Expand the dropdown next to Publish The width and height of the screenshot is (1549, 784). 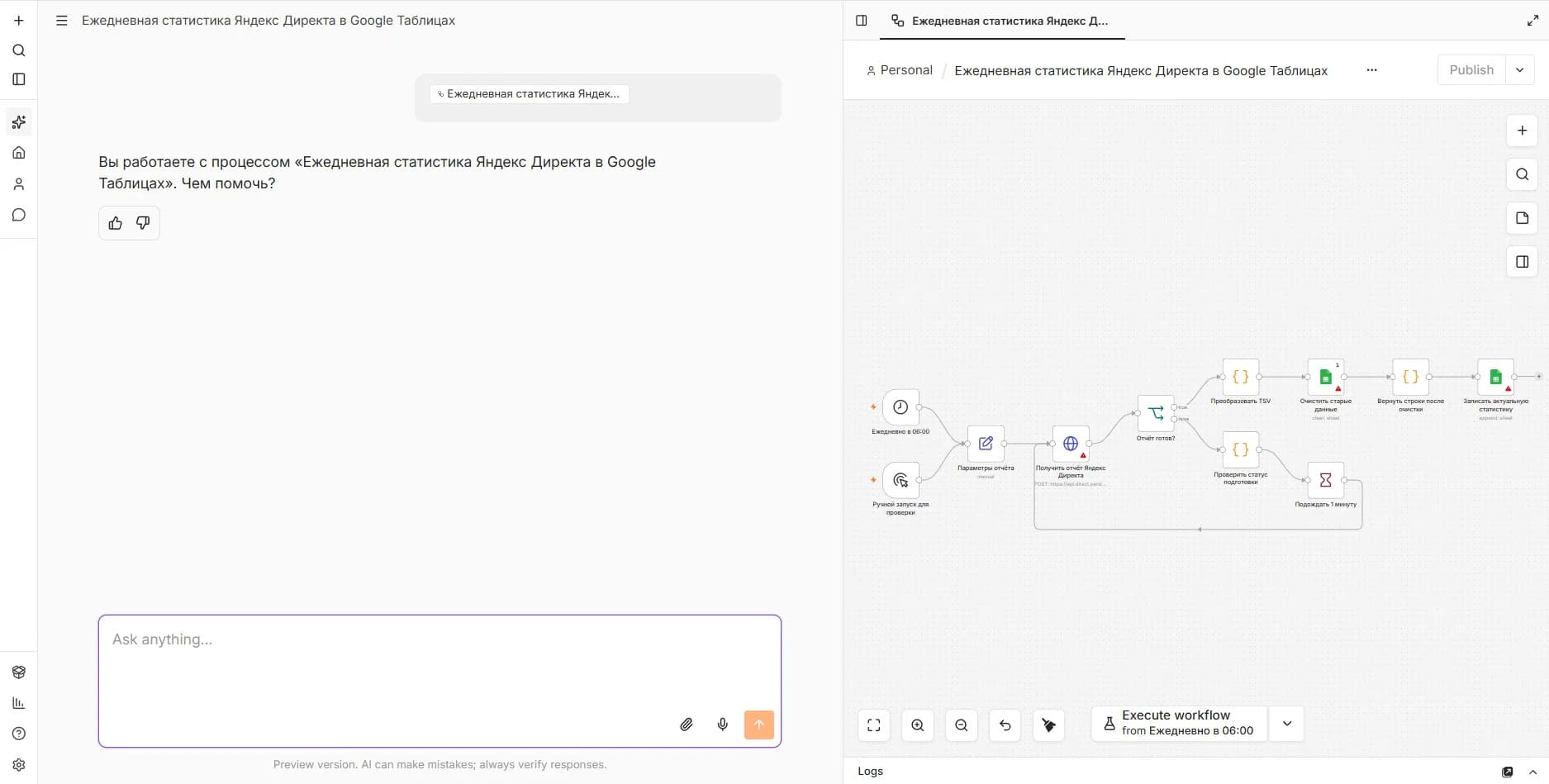[x=1520, y=70]
